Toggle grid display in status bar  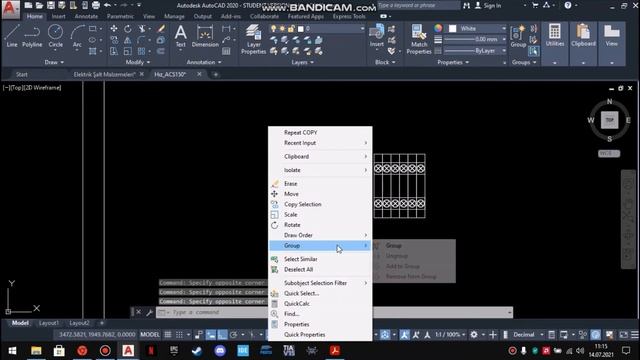pyautogui.click(x=168, y=335)
